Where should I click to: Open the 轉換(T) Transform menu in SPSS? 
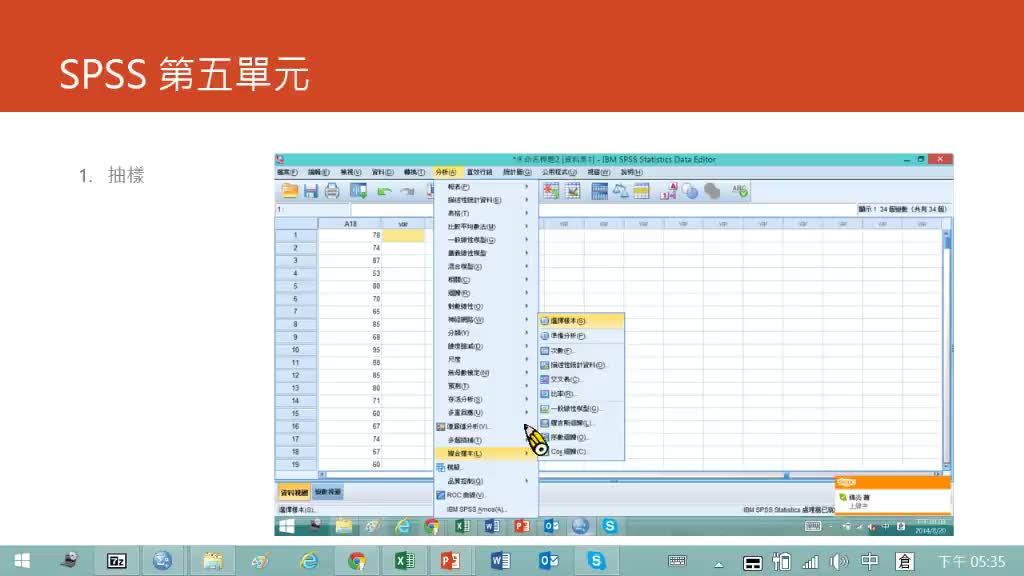(414, 172)
